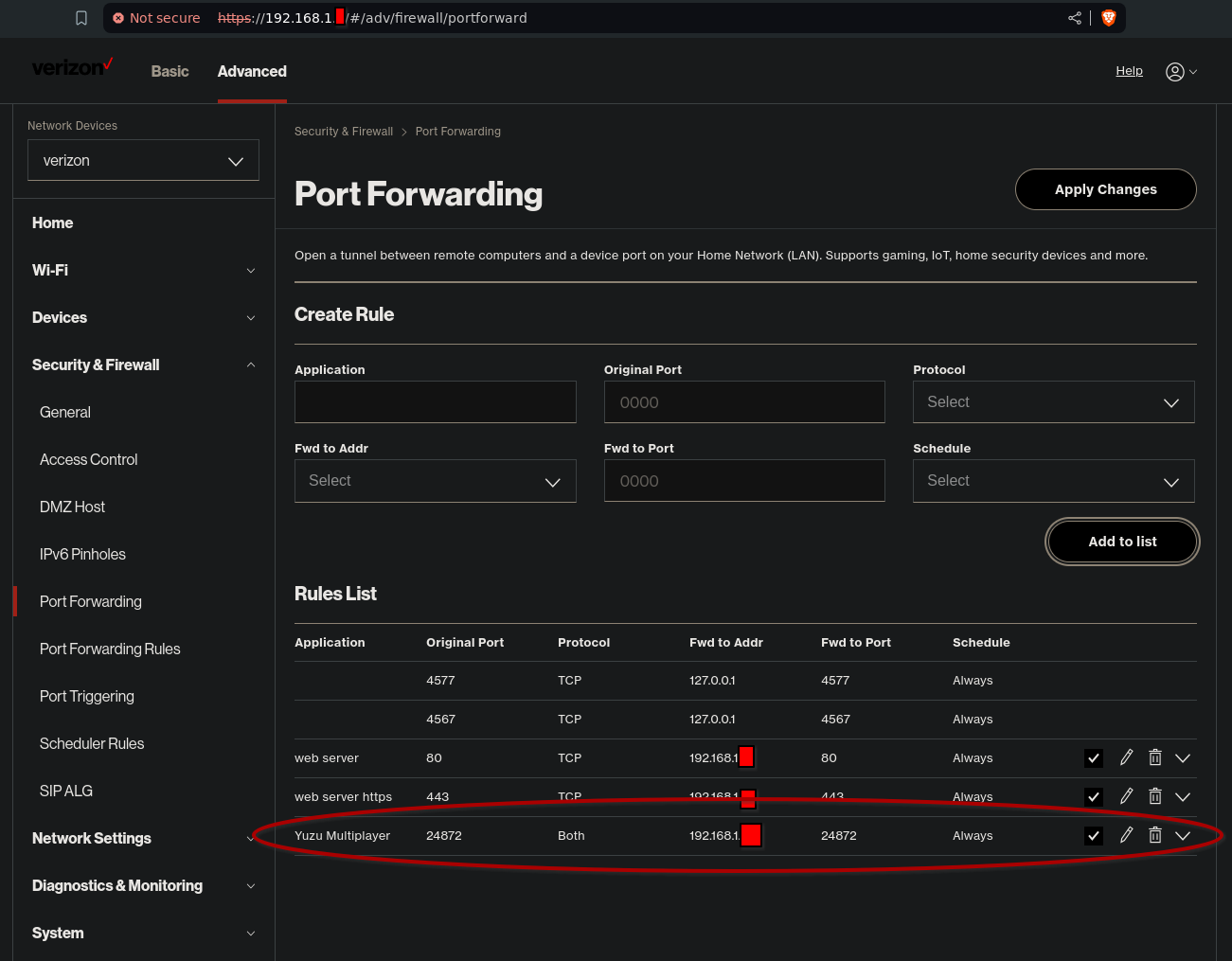Click the Port Forwarding breadcrumb

tap(458, 132)
